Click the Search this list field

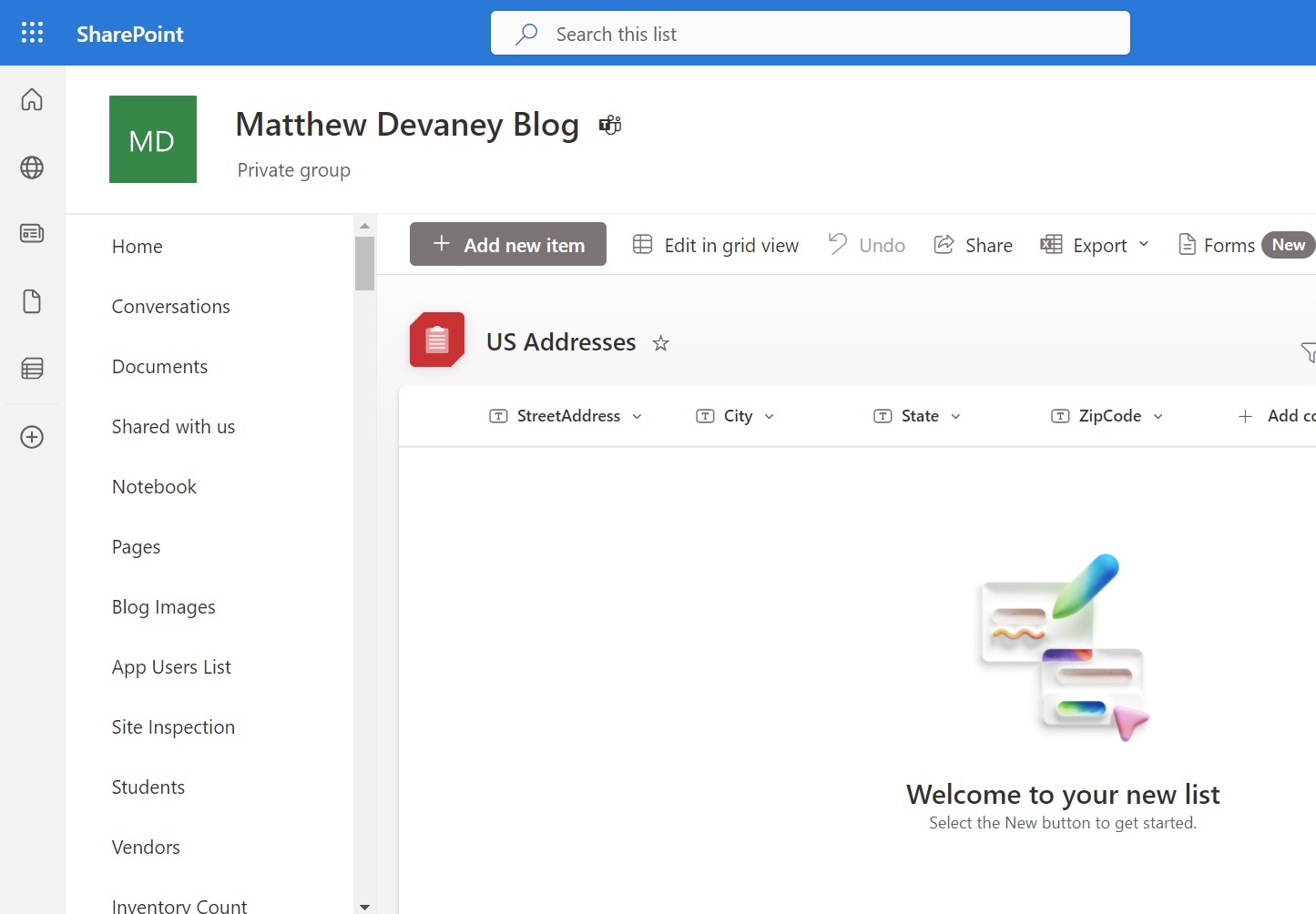coord(811,34)
